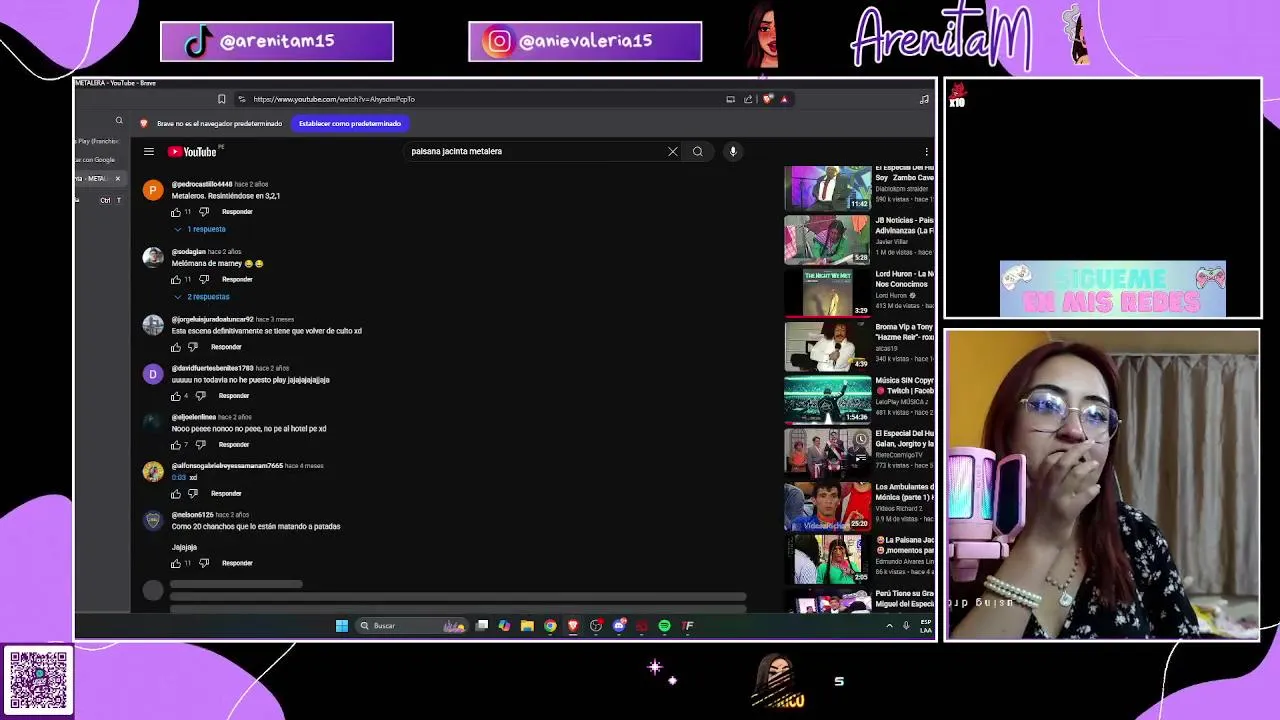Dislike the comment by @nelson6126
1280x720 pixels.
[204, 563]
